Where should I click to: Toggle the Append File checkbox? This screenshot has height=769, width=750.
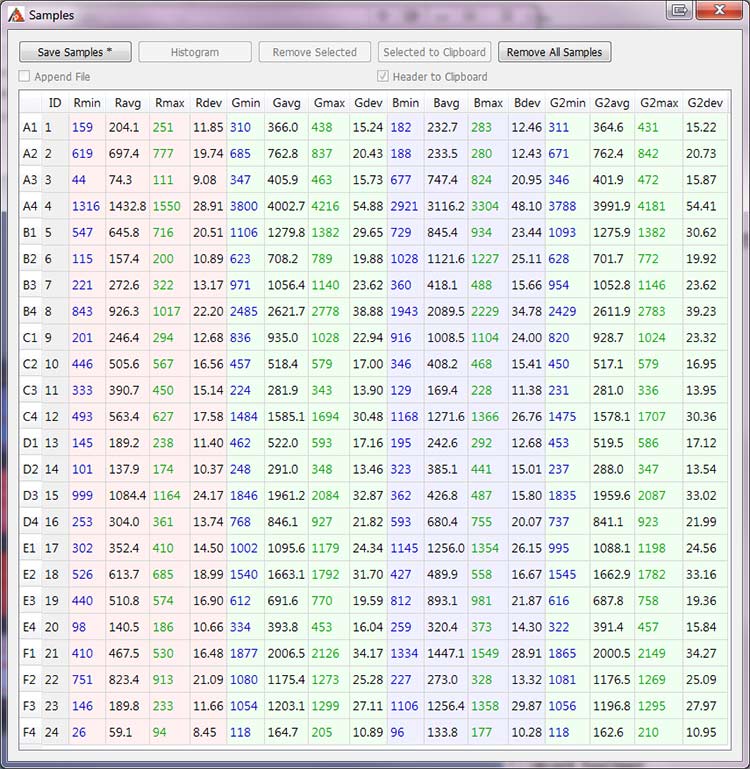pos(25,77)
